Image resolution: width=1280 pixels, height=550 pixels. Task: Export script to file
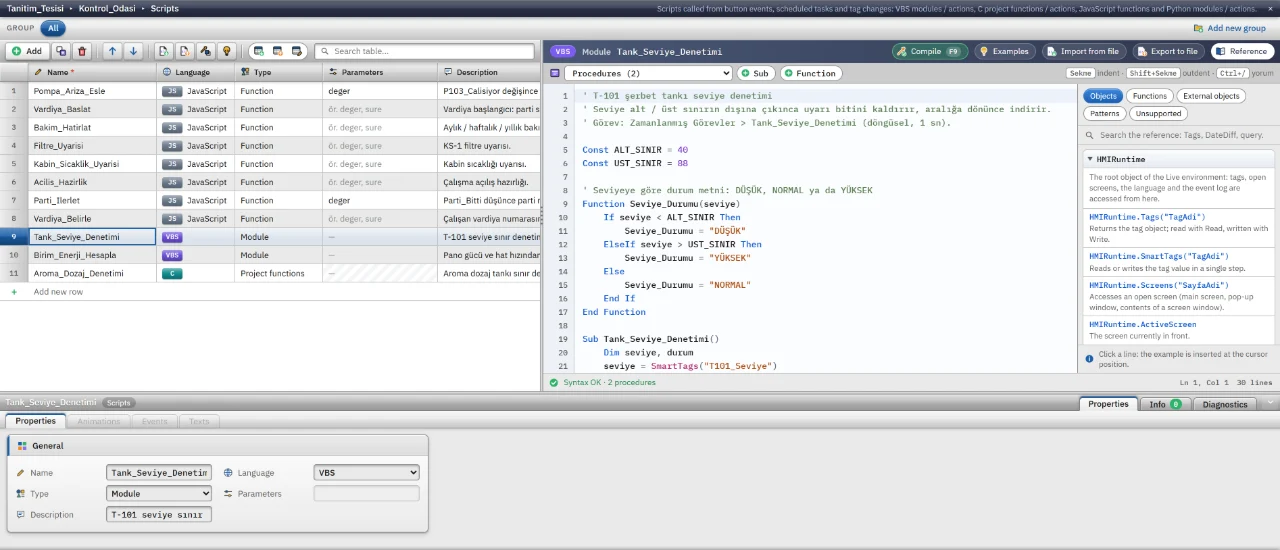[1168, 51]
